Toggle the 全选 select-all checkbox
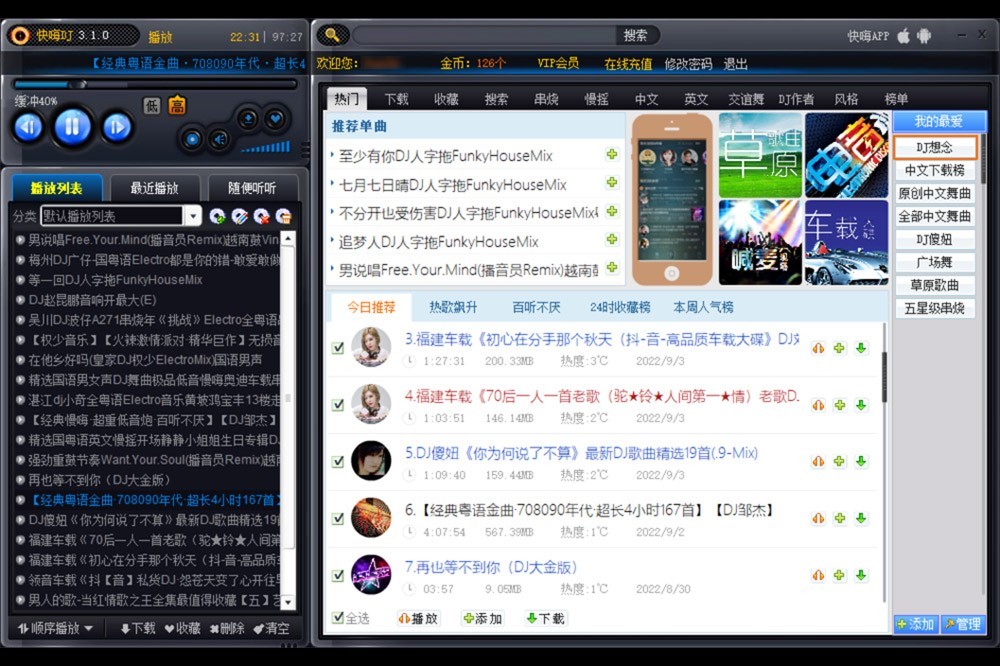1000x666 pixels. tap(338, 618)
